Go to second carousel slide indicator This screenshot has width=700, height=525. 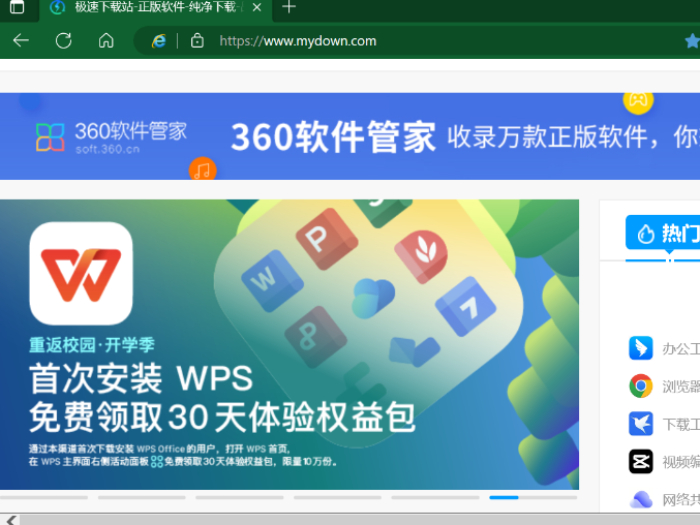pyautogui.click(x=142, y=497)
